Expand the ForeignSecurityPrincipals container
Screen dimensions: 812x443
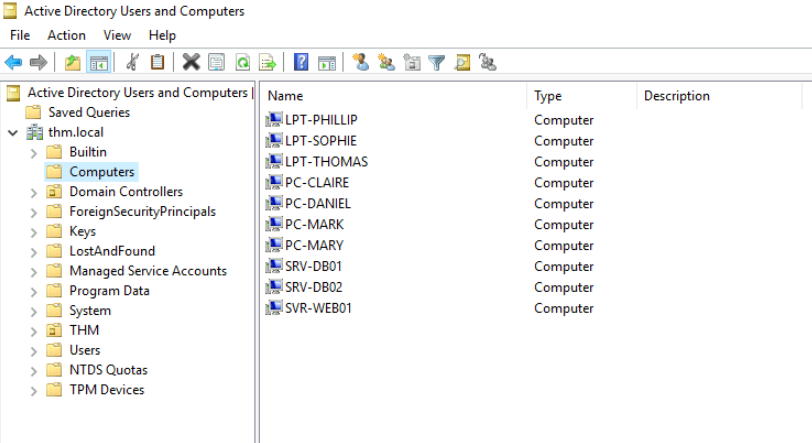[34, 212]
